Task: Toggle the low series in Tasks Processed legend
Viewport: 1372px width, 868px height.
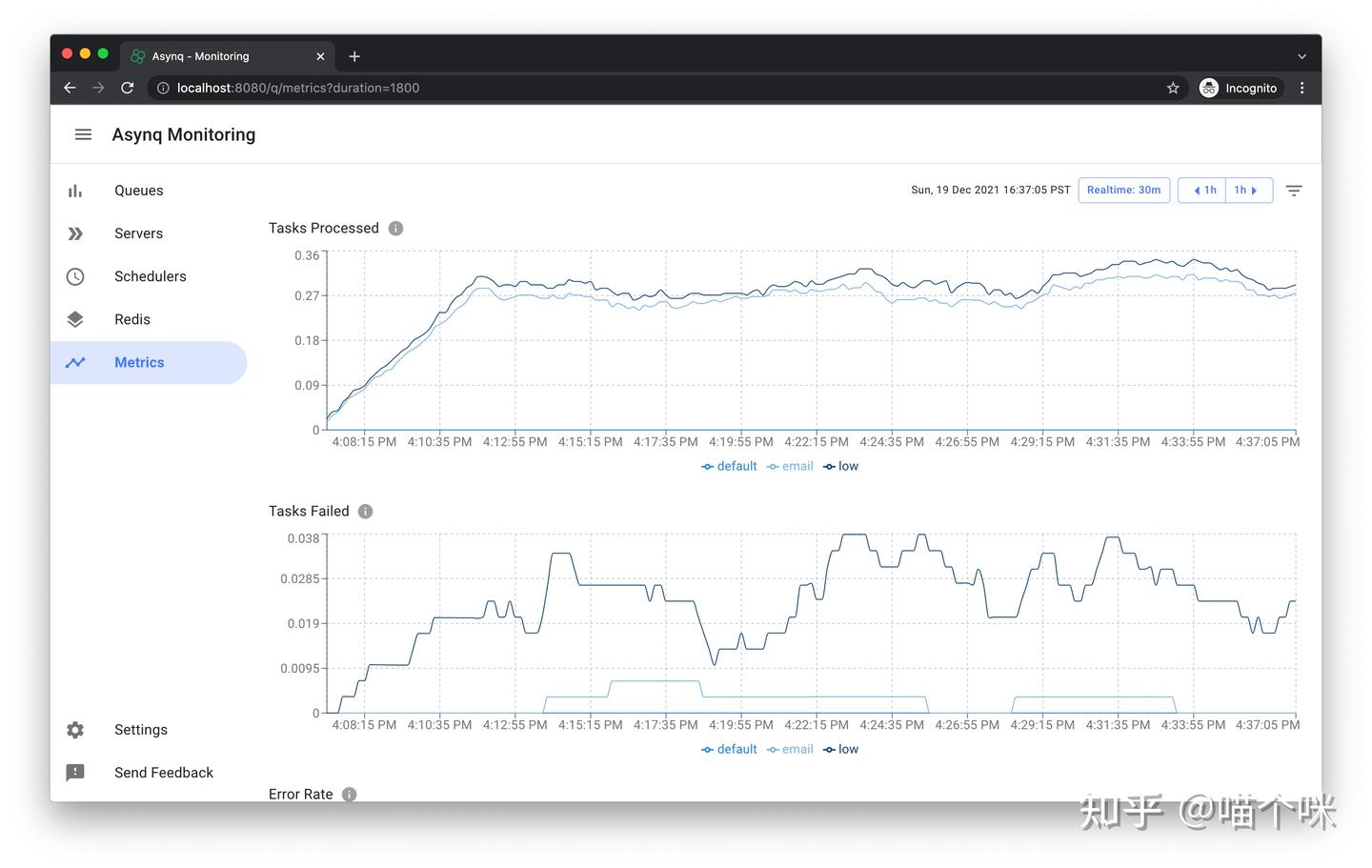Action: point(841,466)
